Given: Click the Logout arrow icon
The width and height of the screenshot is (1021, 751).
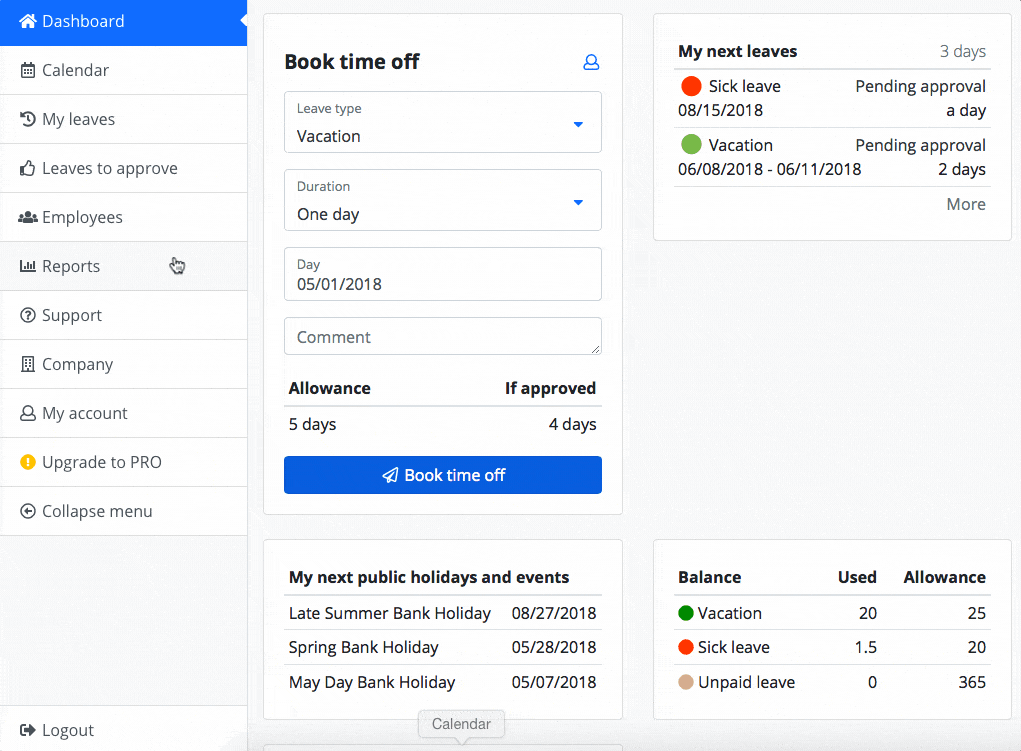Looking at the screenshot, I should pos(28,730).
